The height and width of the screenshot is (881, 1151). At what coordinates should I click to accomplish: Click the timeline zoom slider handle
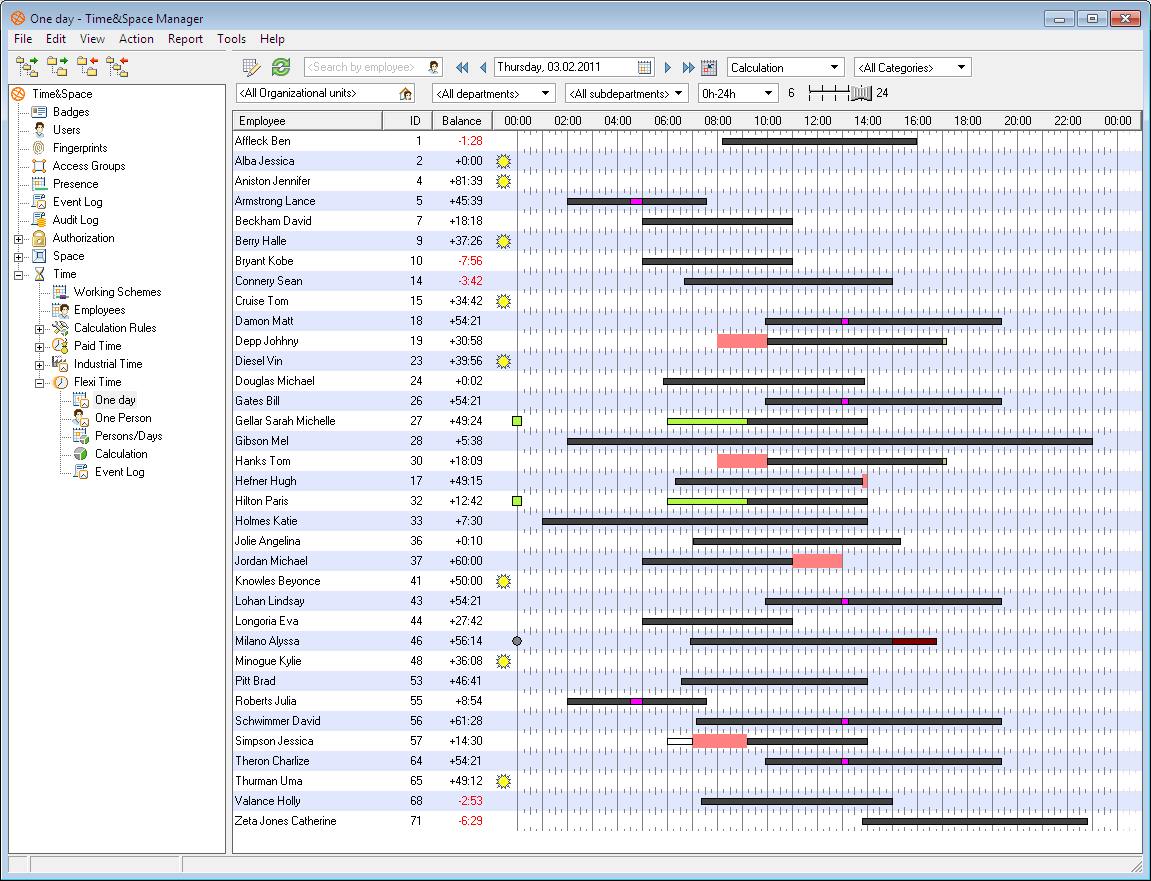[x=860, y=93]
